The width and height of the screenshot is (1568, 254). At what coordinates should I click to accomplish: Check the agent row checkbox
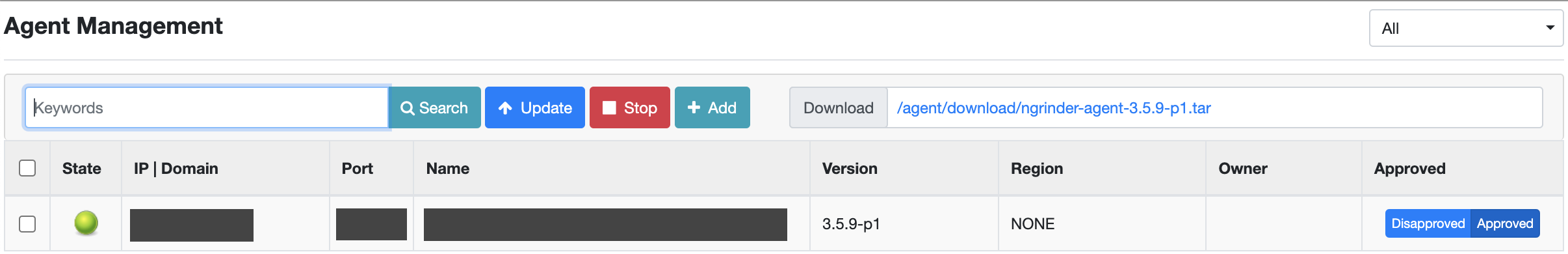[x=27, y=224]
